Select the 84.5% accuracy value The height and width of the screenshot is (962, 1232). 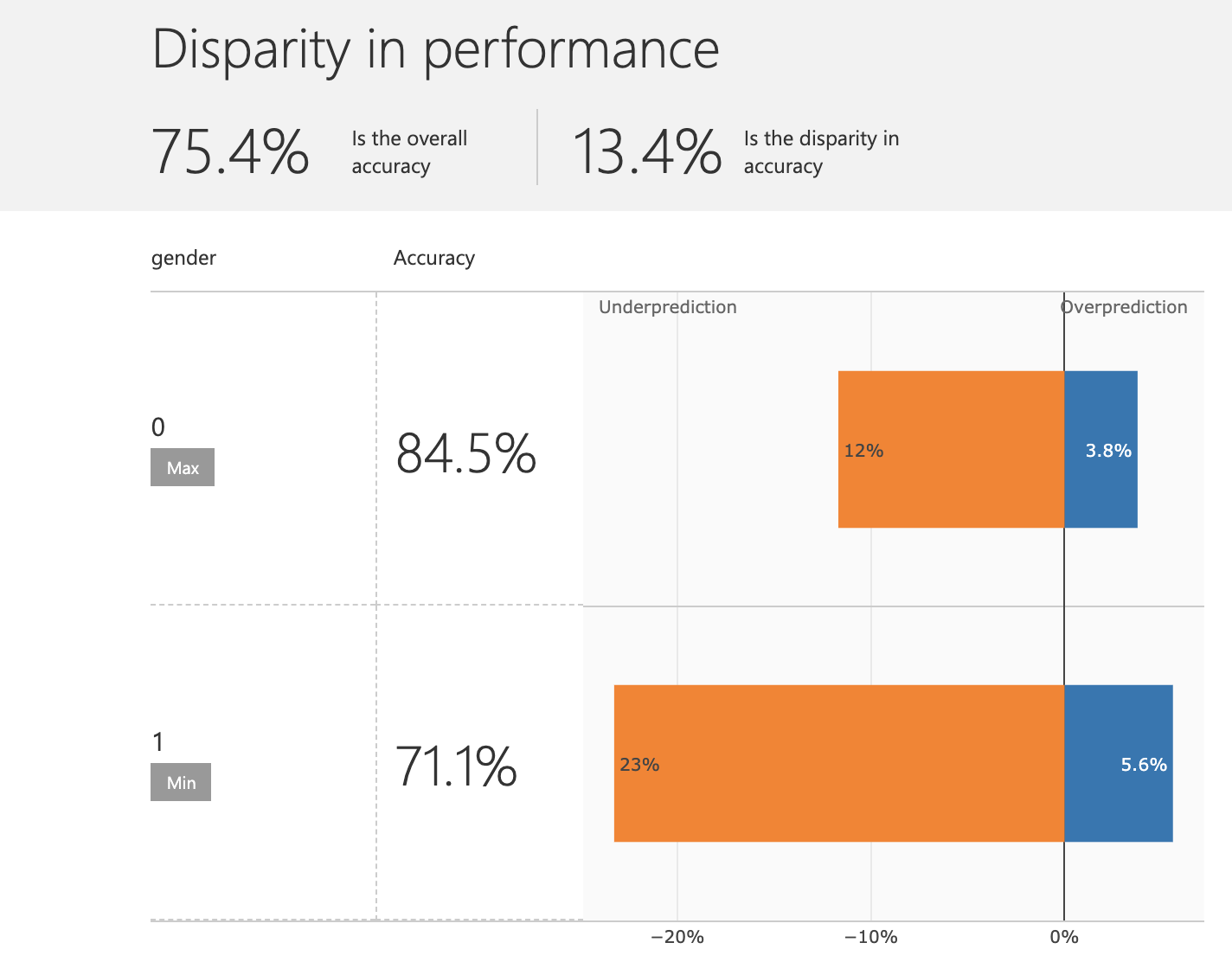[x=465, y=453]
